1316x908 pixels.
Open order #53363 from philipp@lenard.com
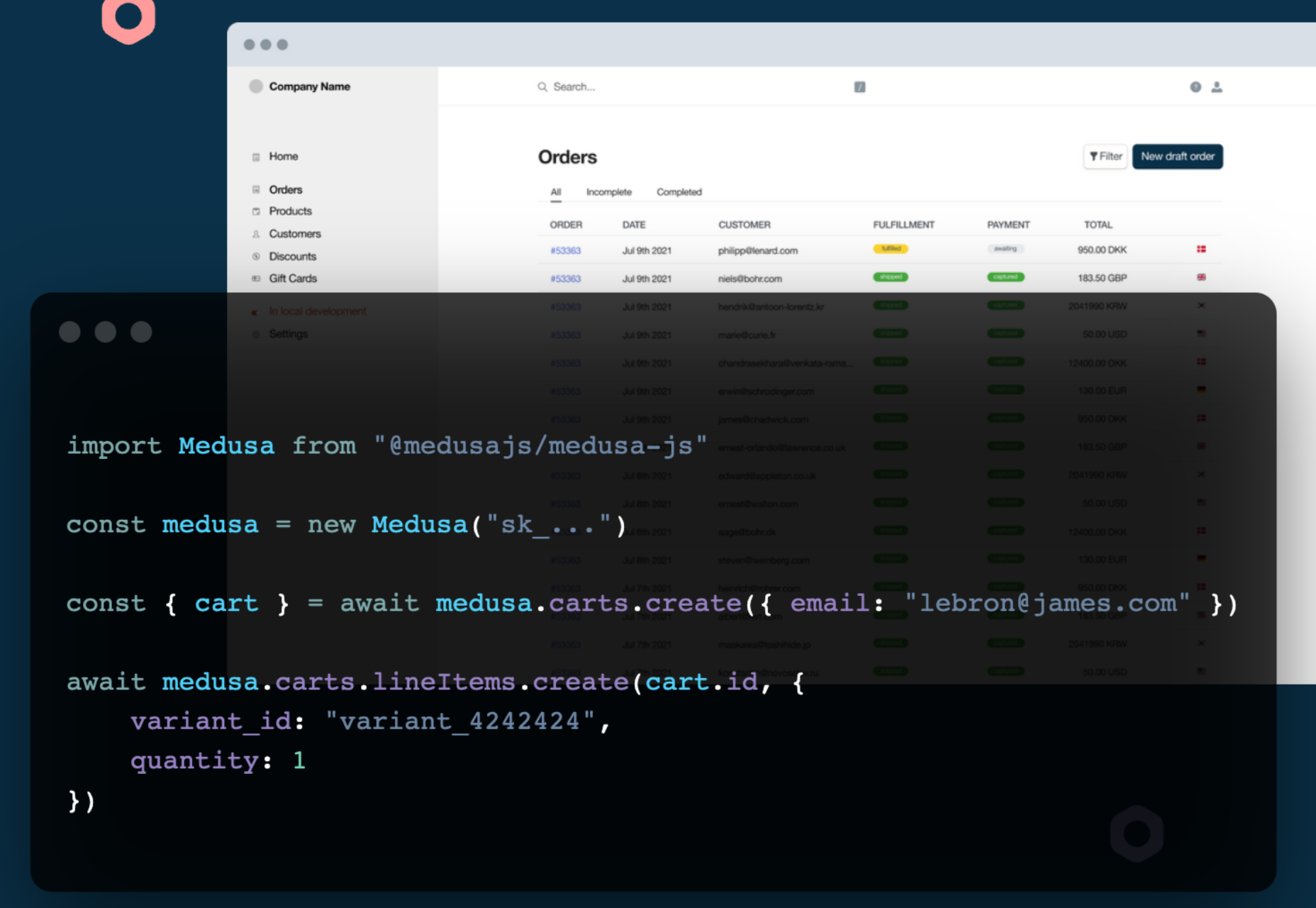(x=566, y=250)
